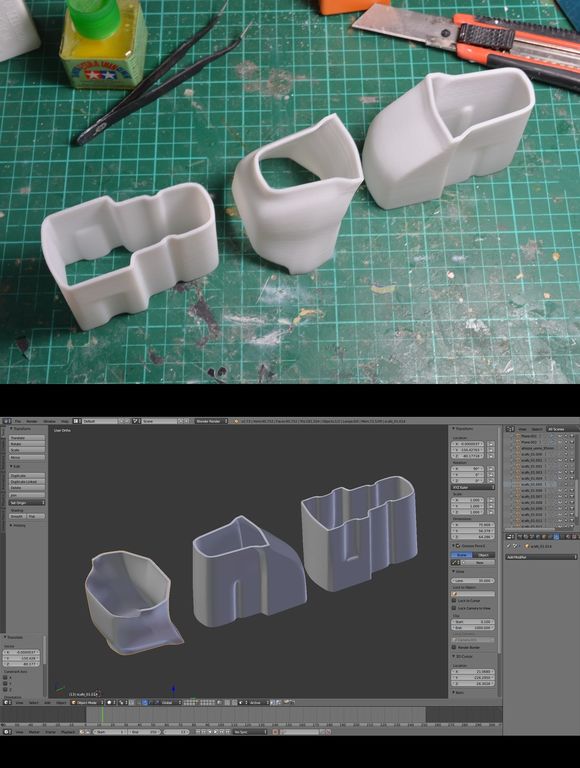
Task: Open the File menu
Action: (18, 421)
